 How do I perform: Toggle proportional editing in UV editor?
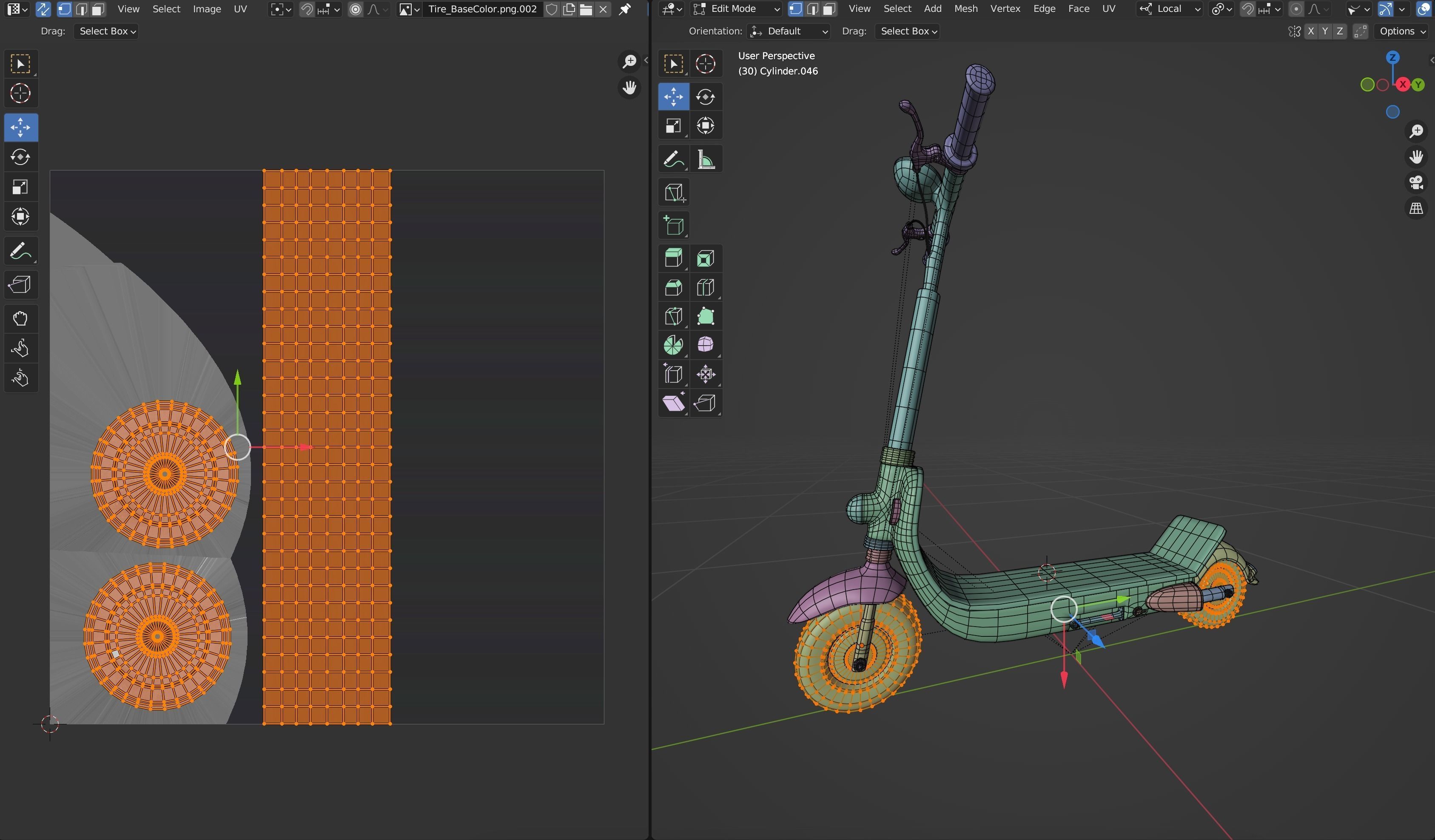click(x=355, y=9)
